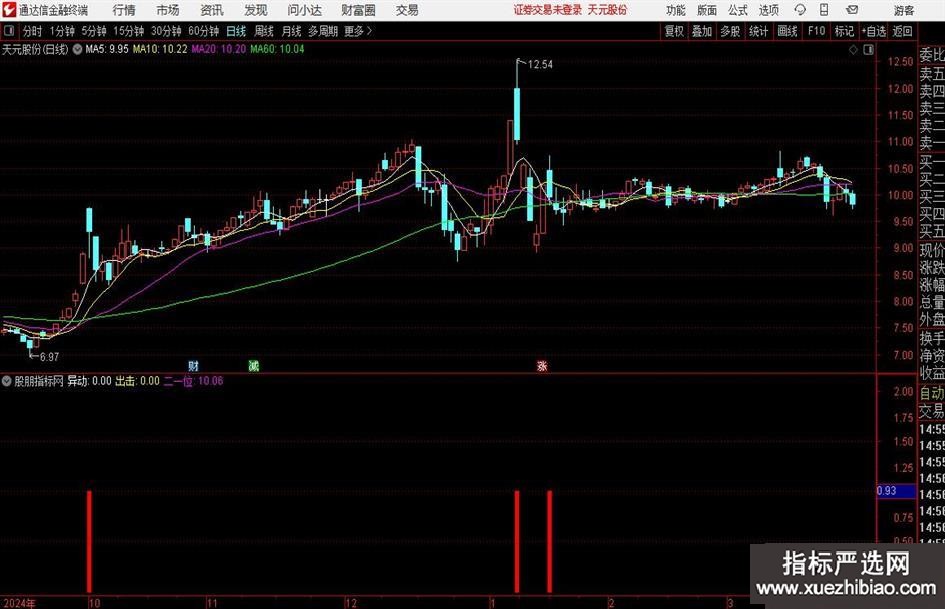Switch to the 1分钟 period tab
Screen dimensions: 945x609
62,31
